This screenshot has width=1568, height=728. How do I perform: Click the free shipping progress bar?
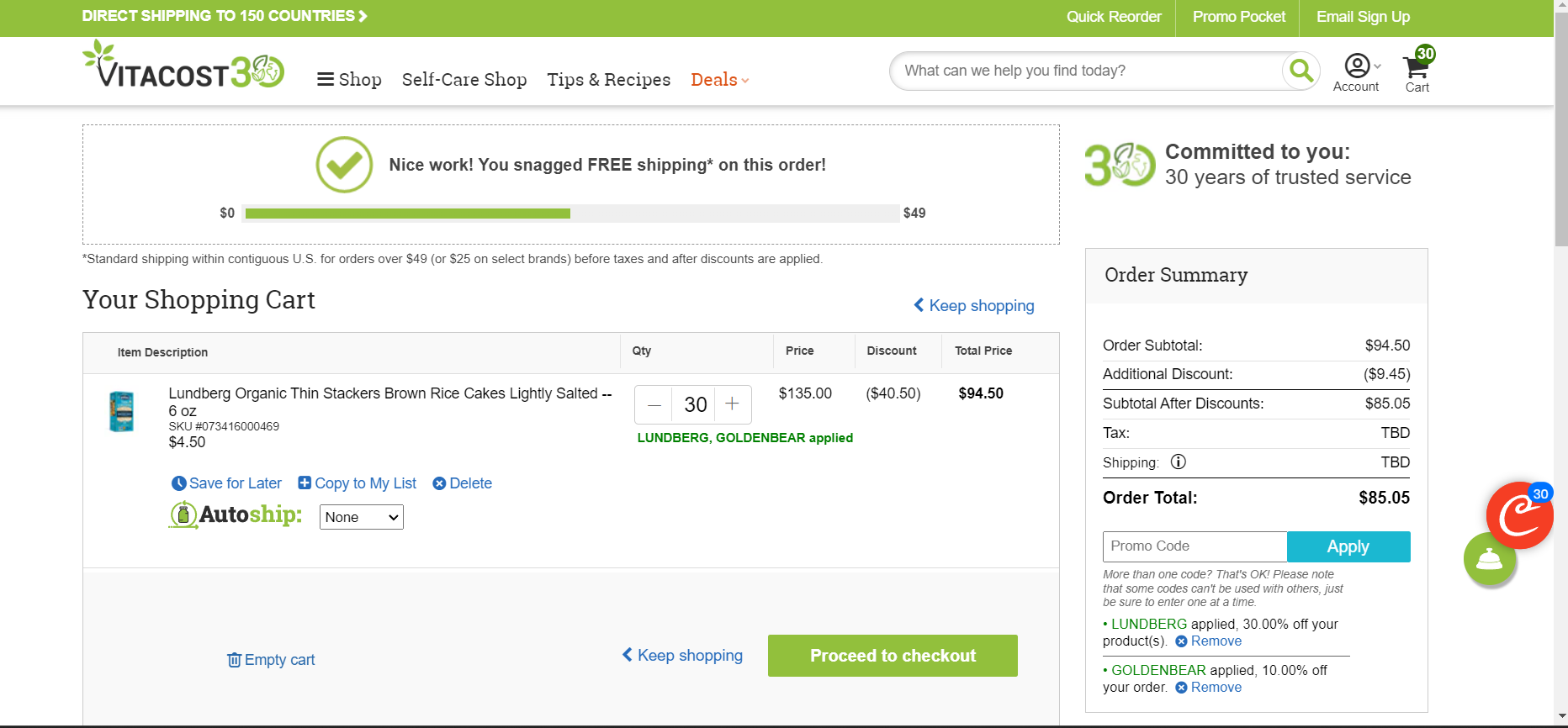[571, 214]
